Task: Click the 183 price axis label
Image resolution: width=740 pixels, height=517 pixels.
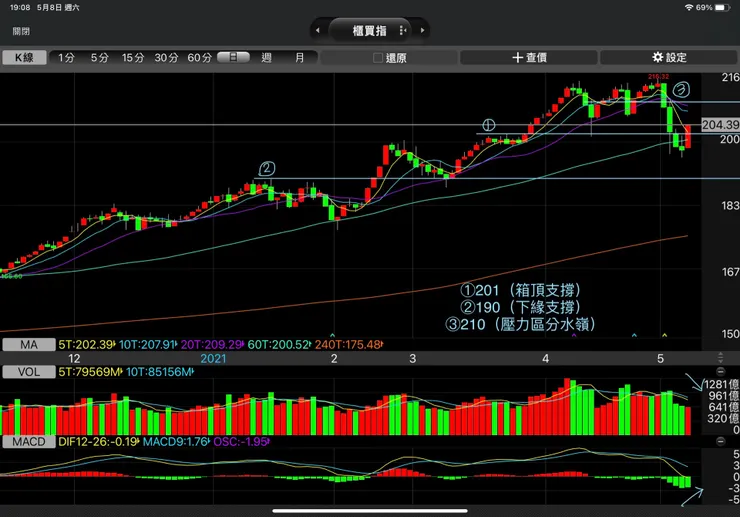Action: 730,205
